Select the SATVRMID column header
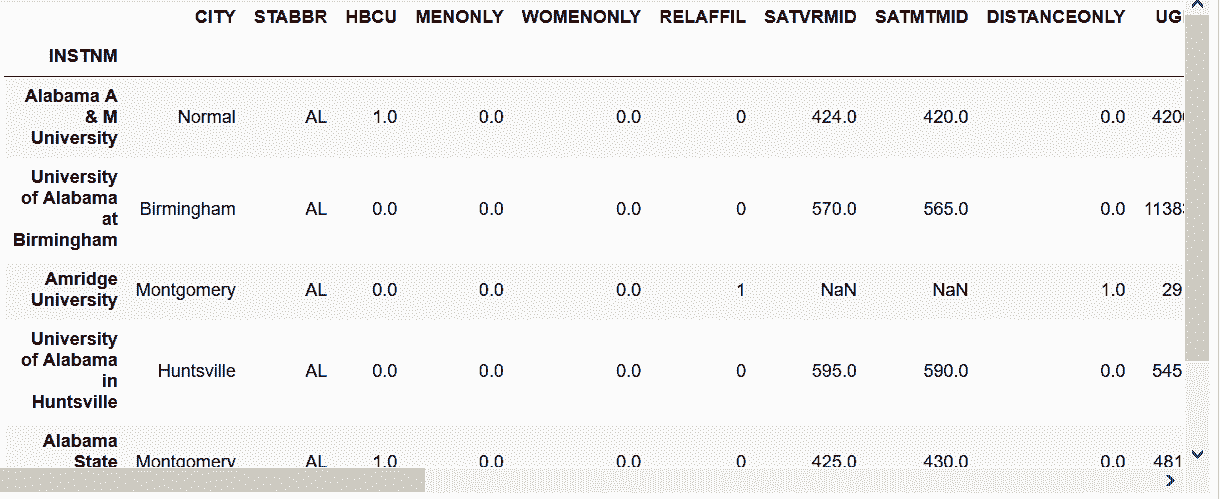Image resolution: width=1220 pixels, height=499 pixels. point(810,17)
